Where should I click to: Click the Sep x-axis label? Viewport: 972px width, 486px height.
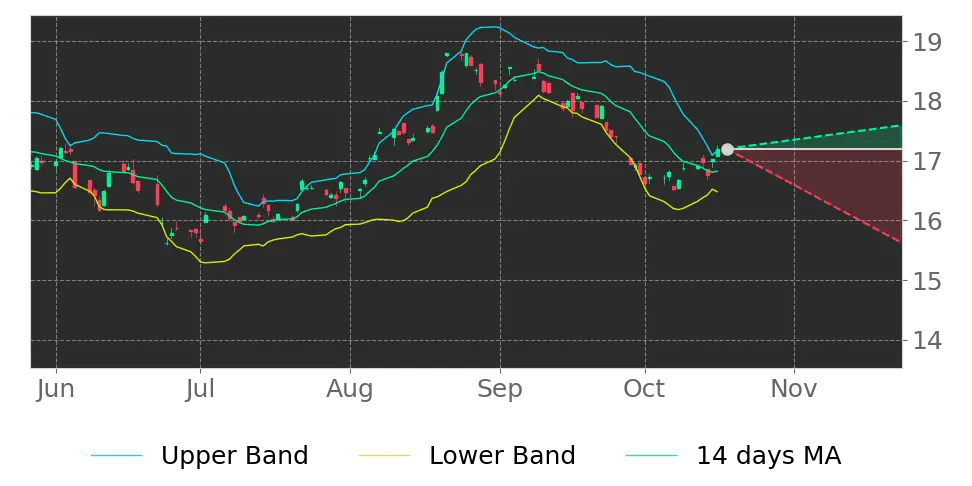[500, 389]
